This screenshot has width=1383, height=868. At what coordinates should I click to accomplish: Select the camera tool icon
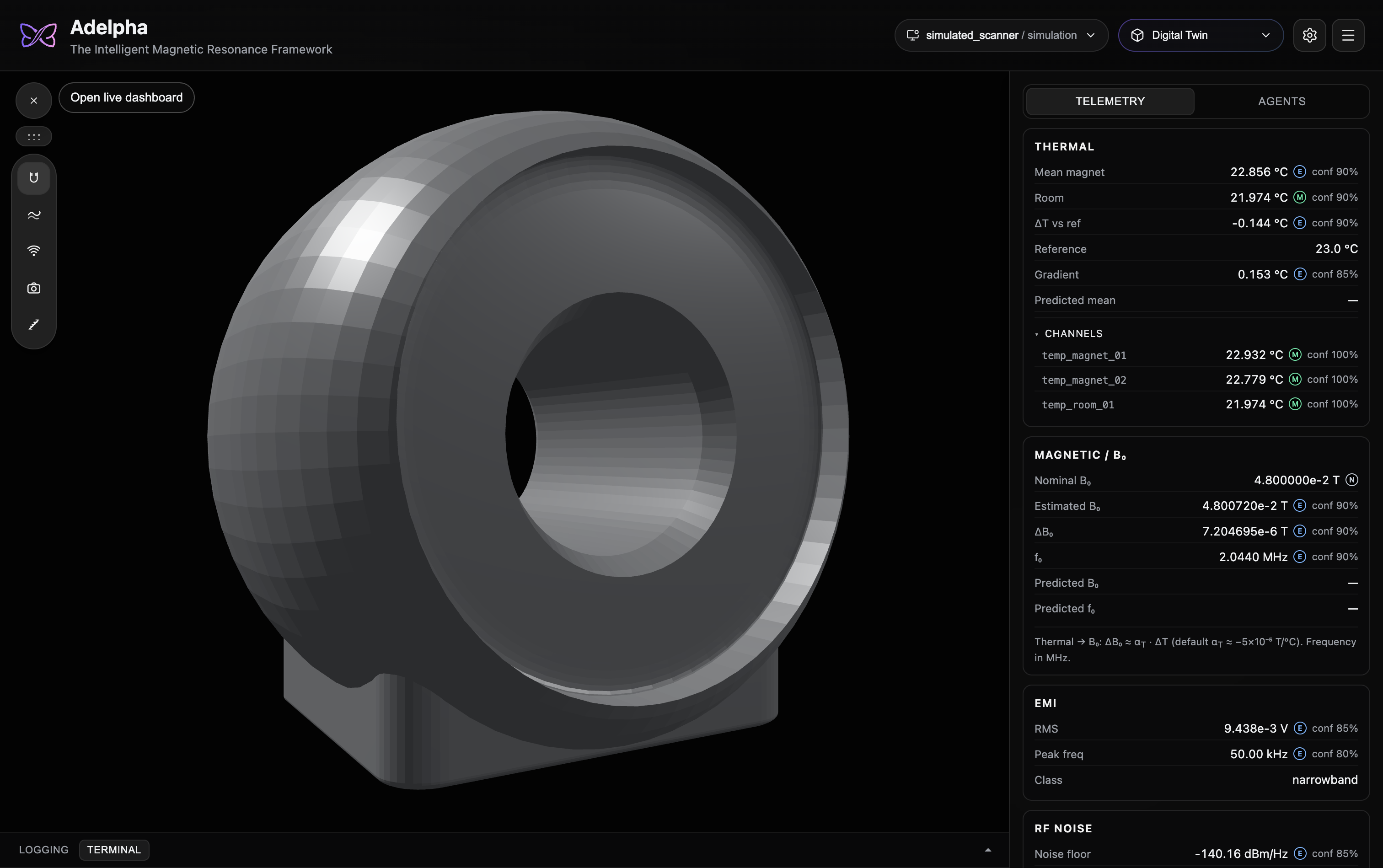34,288
